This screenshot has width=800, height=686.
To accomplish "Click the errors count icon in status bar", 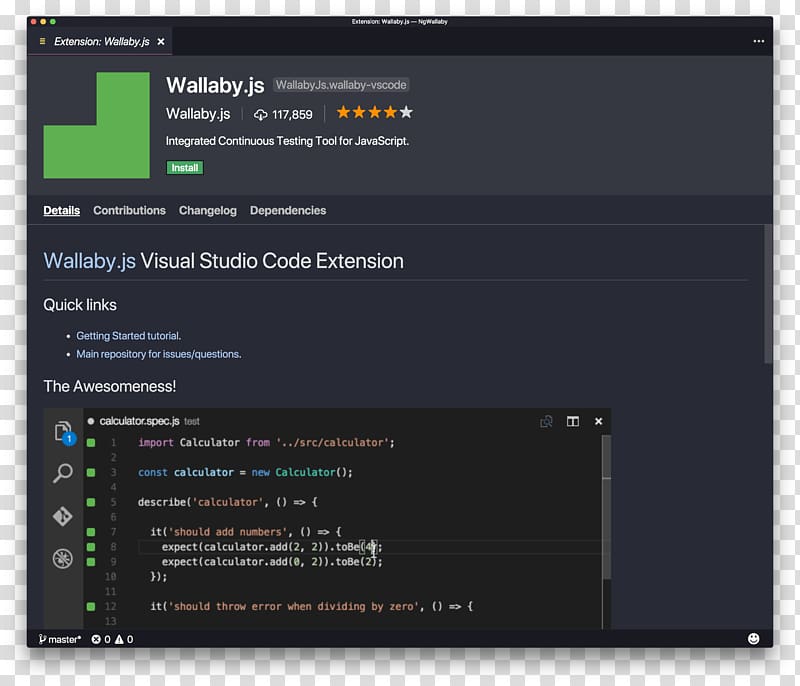I will tap(95, 639).
